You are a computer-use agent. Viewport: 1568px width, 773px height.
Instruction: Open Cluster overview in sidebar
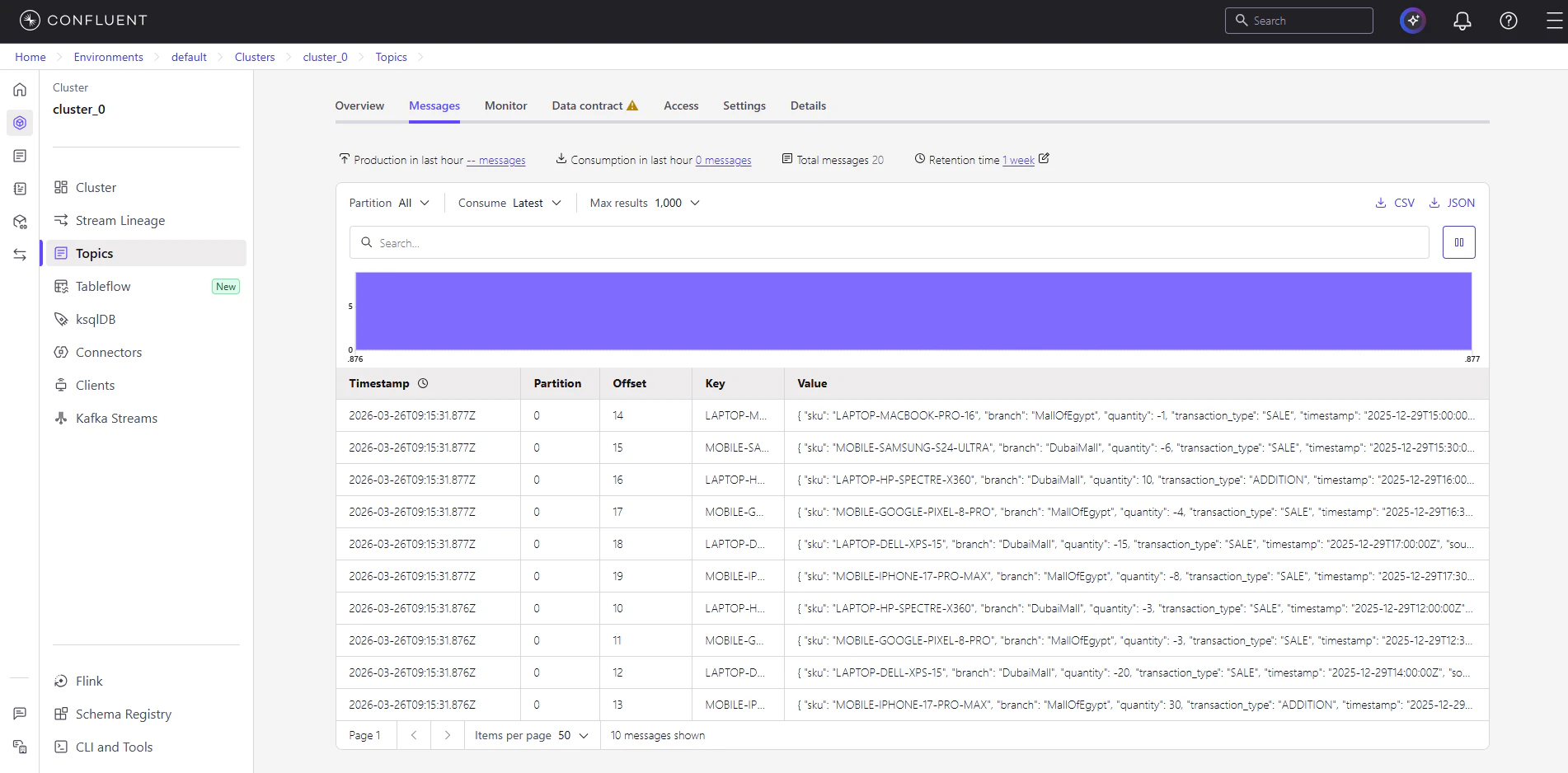[146, 187]
